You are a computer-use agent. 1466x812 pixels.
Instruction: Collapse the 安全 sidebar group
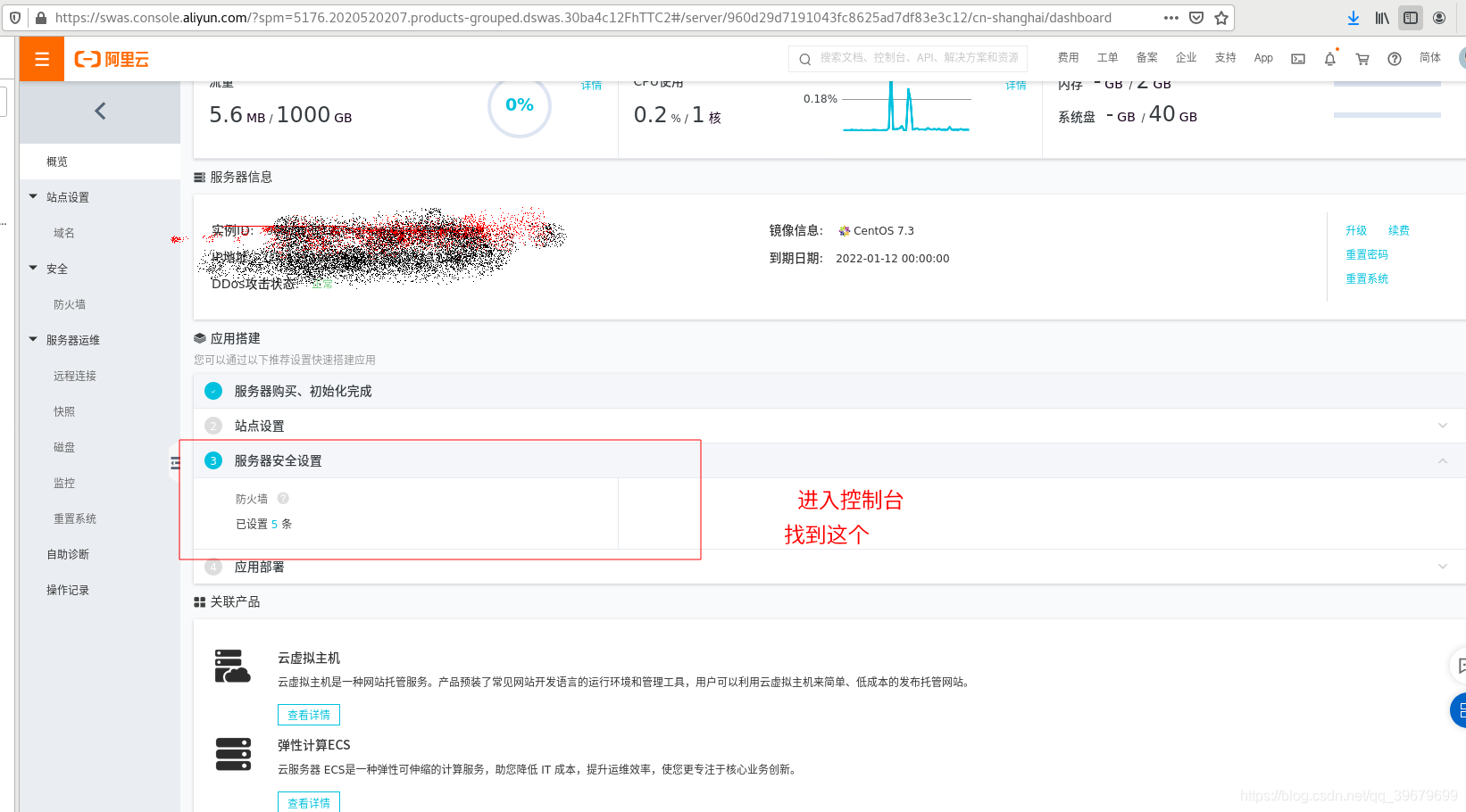point(33,268)
